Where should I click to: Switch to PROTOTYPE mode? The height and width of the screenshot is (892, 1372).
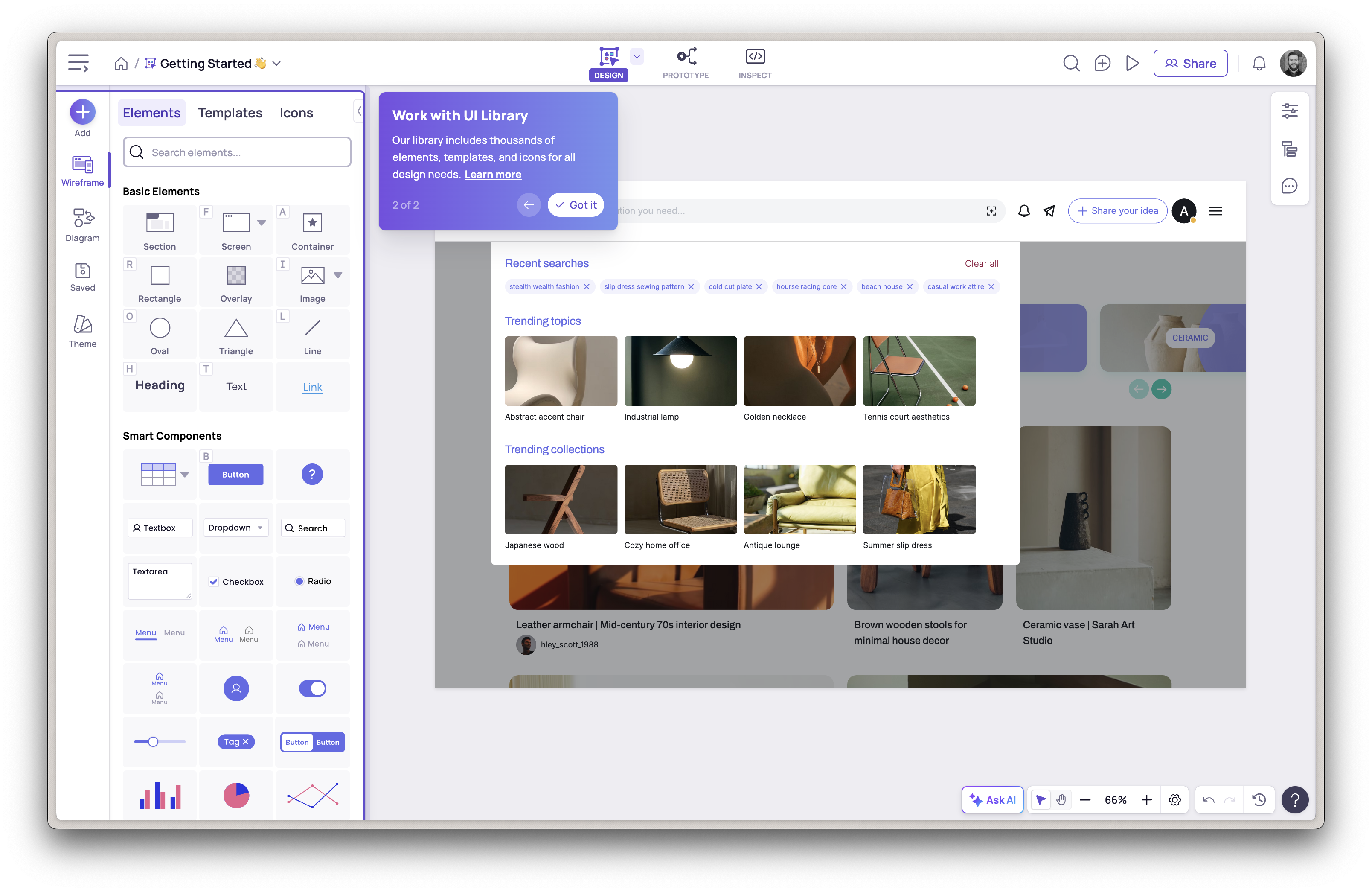tap(686, 64)
